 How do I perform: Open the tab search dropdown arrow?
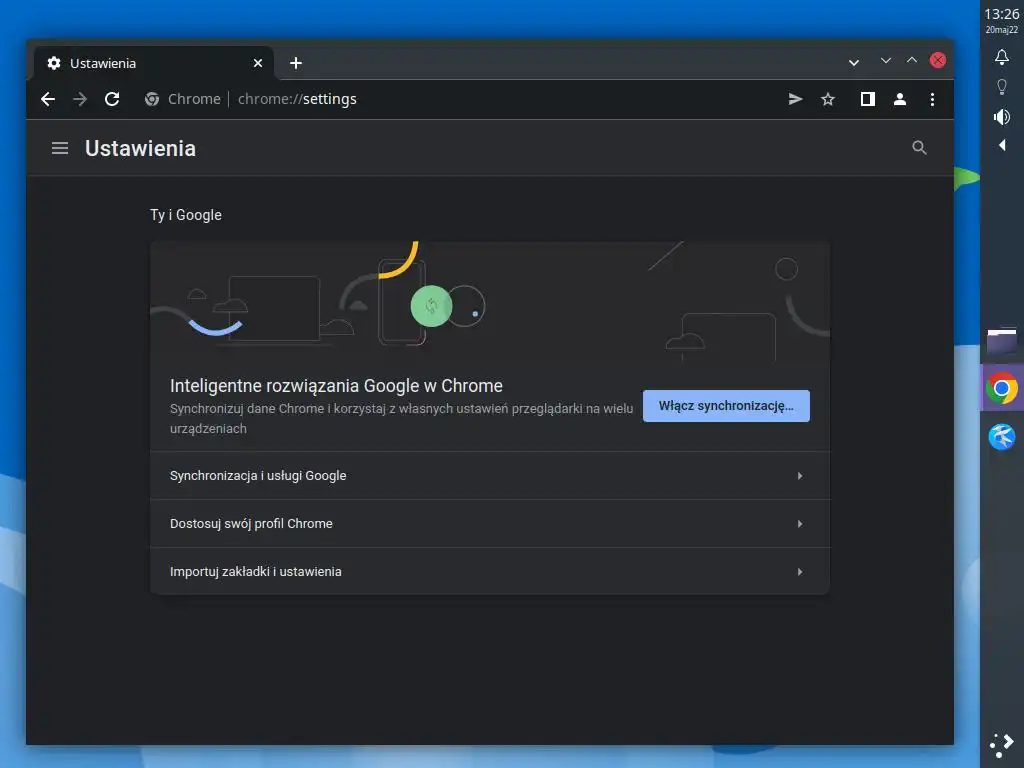click(854, 63)
